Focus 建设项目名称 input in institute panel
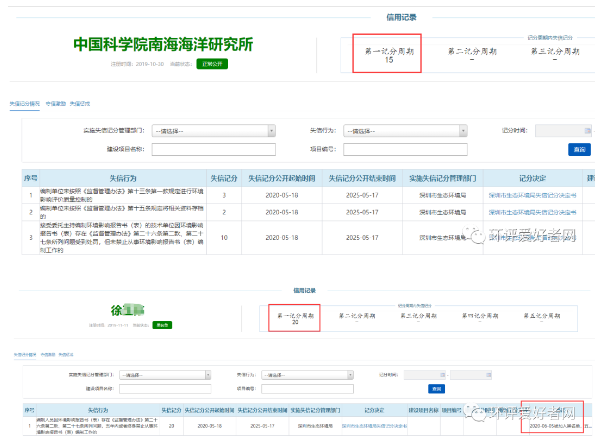 click(x=214, y=149)
